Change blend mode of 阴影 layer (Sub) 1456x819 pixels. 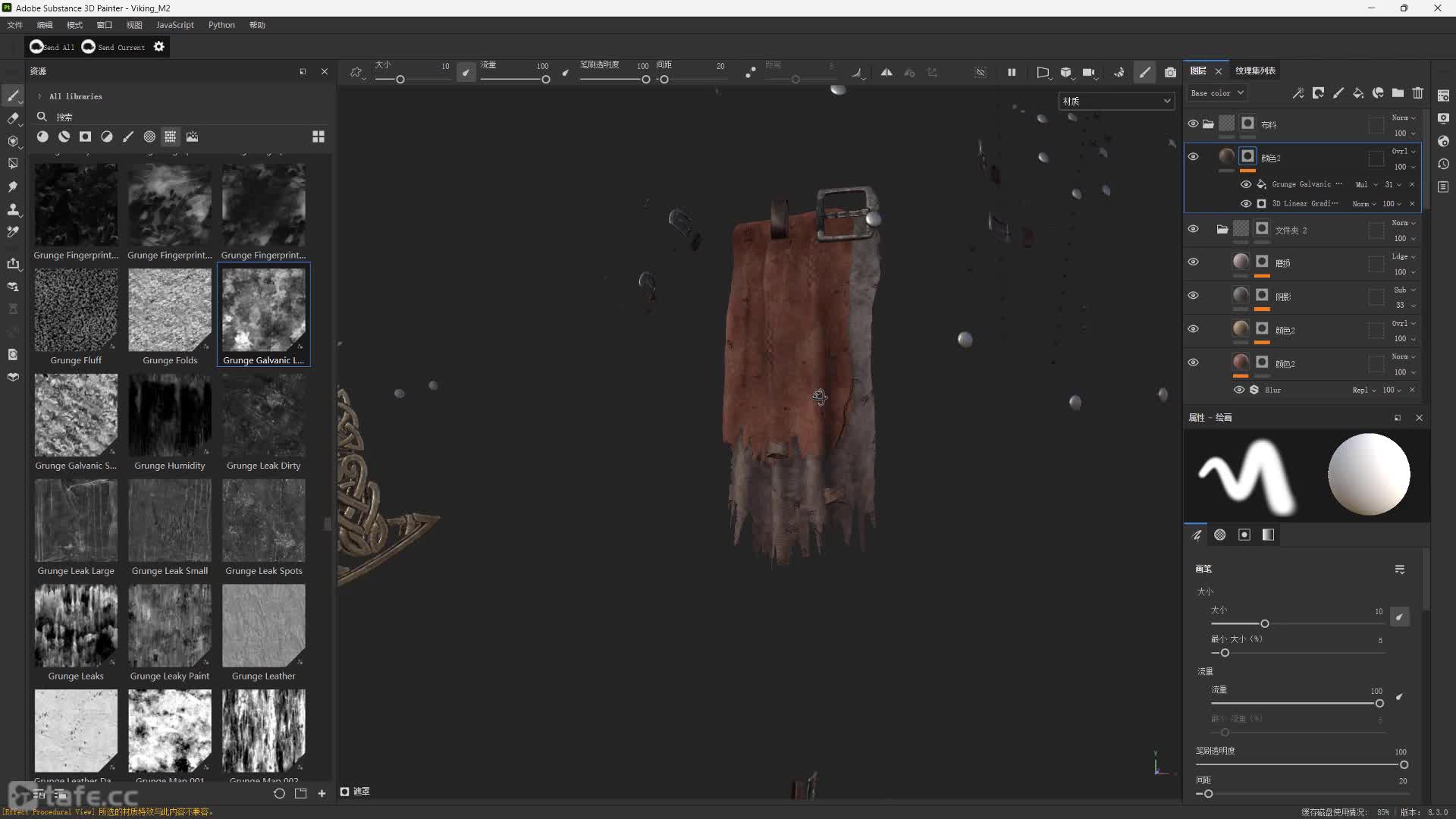[1404, 290]
